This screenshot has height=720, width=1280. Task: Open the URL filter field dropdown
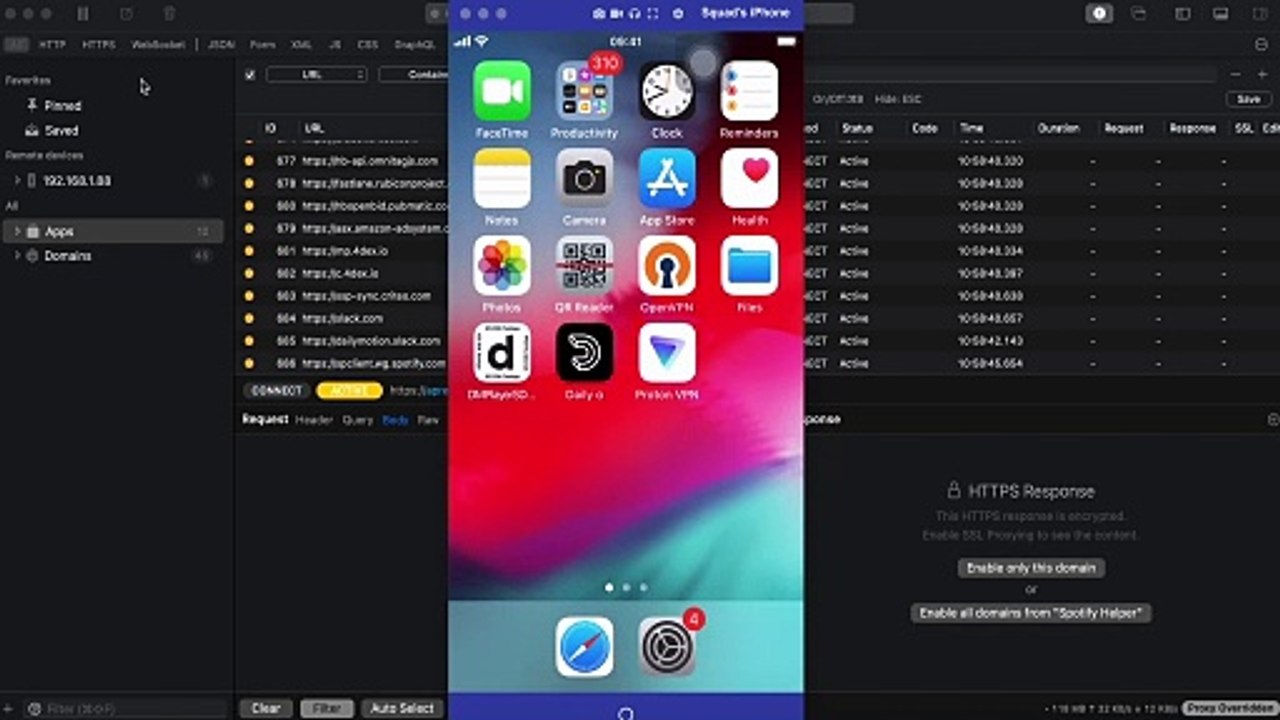pos(317,75)
